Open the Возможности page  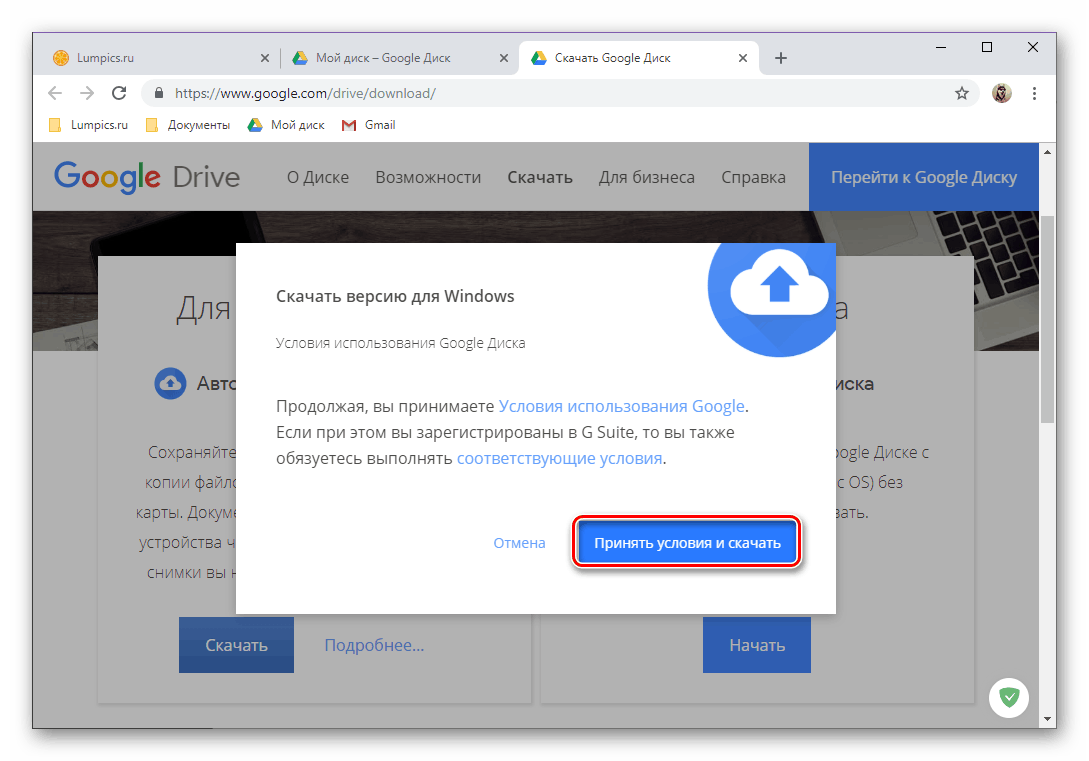point(428,177)
